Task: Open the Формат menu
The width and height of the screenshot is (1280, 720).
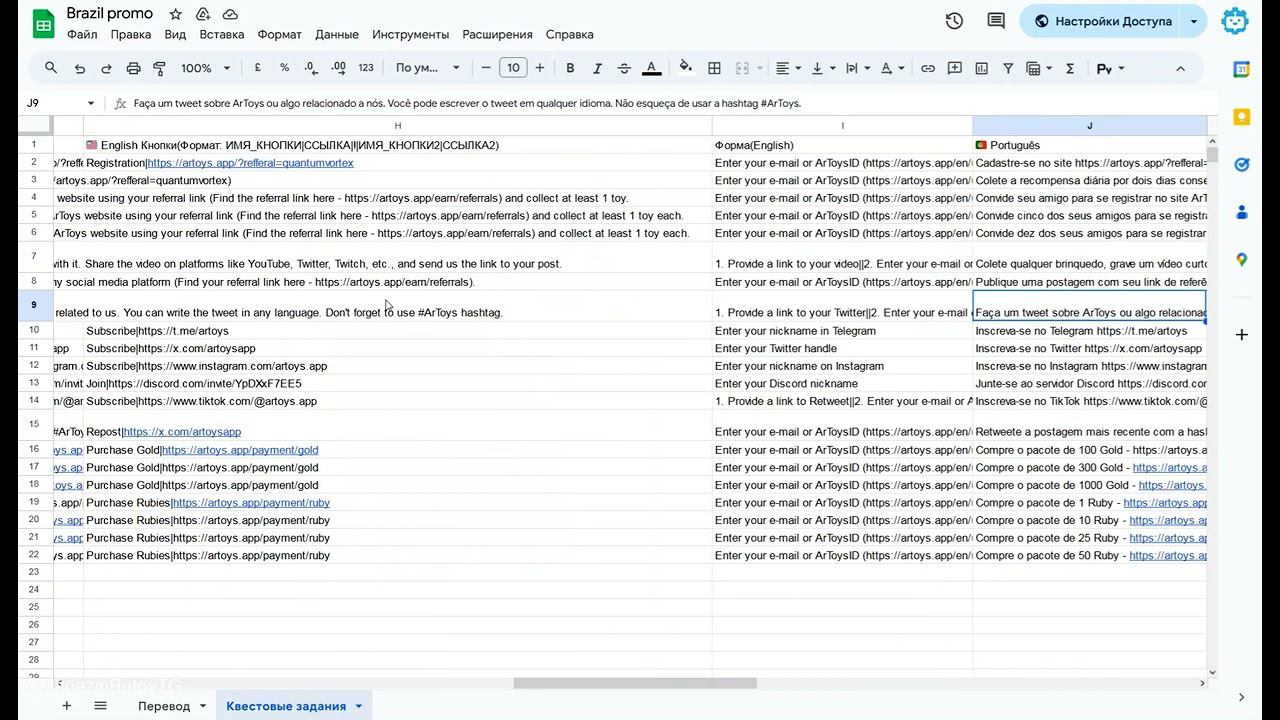Action: click(x=280, y=34)
